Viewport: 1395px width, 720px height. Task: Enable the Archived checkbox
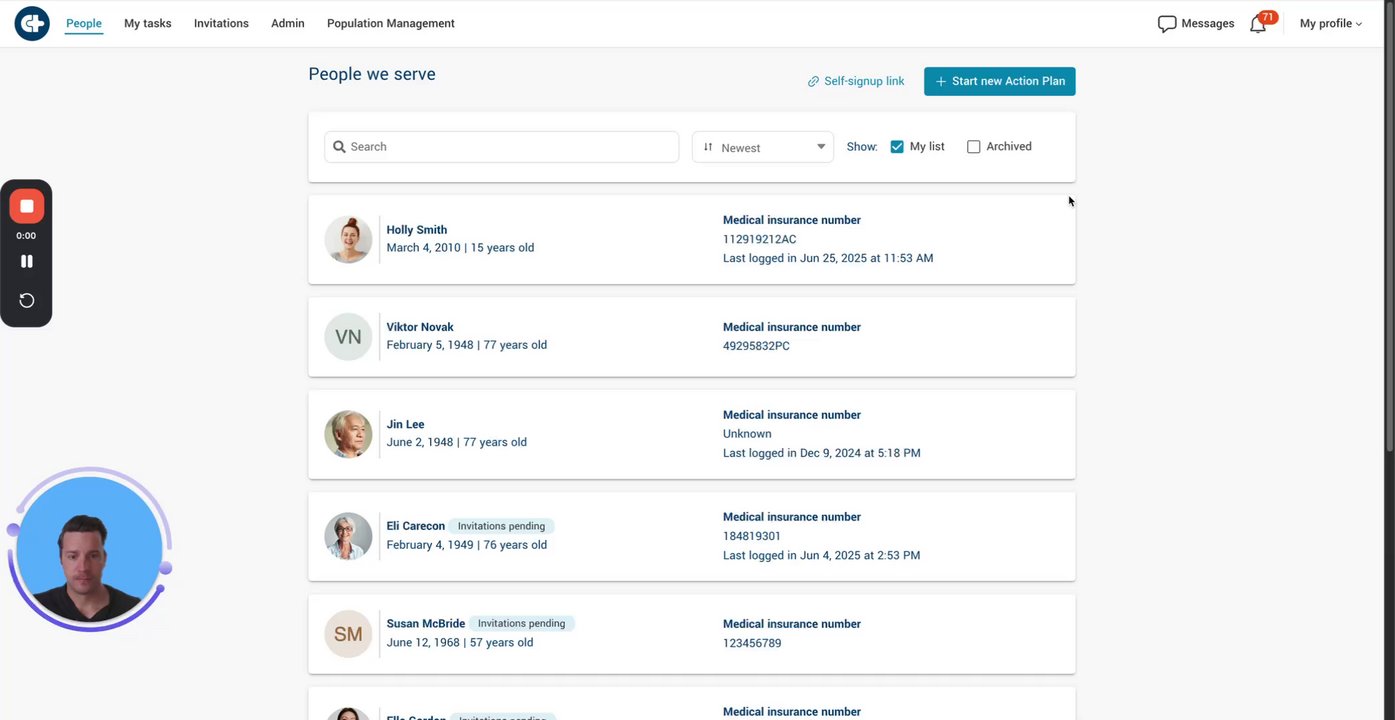[x=973, y=147]
